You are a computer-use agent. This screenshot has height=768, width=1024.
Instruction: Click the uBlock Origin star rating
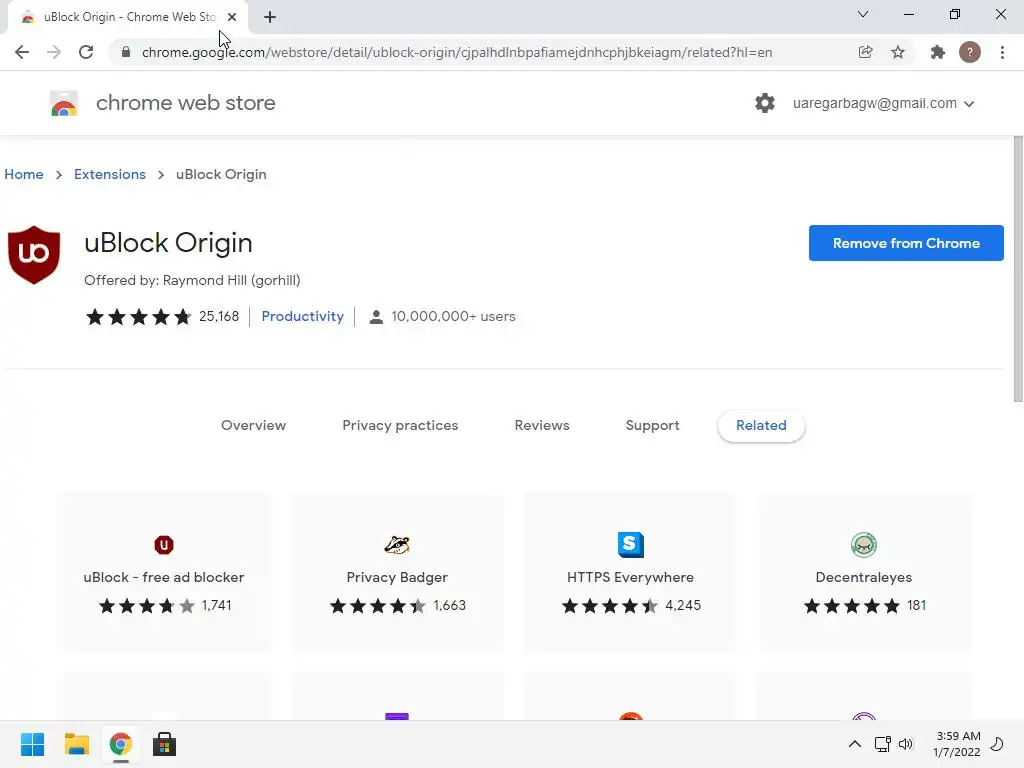pyautogui.click(x=138, y=317)
